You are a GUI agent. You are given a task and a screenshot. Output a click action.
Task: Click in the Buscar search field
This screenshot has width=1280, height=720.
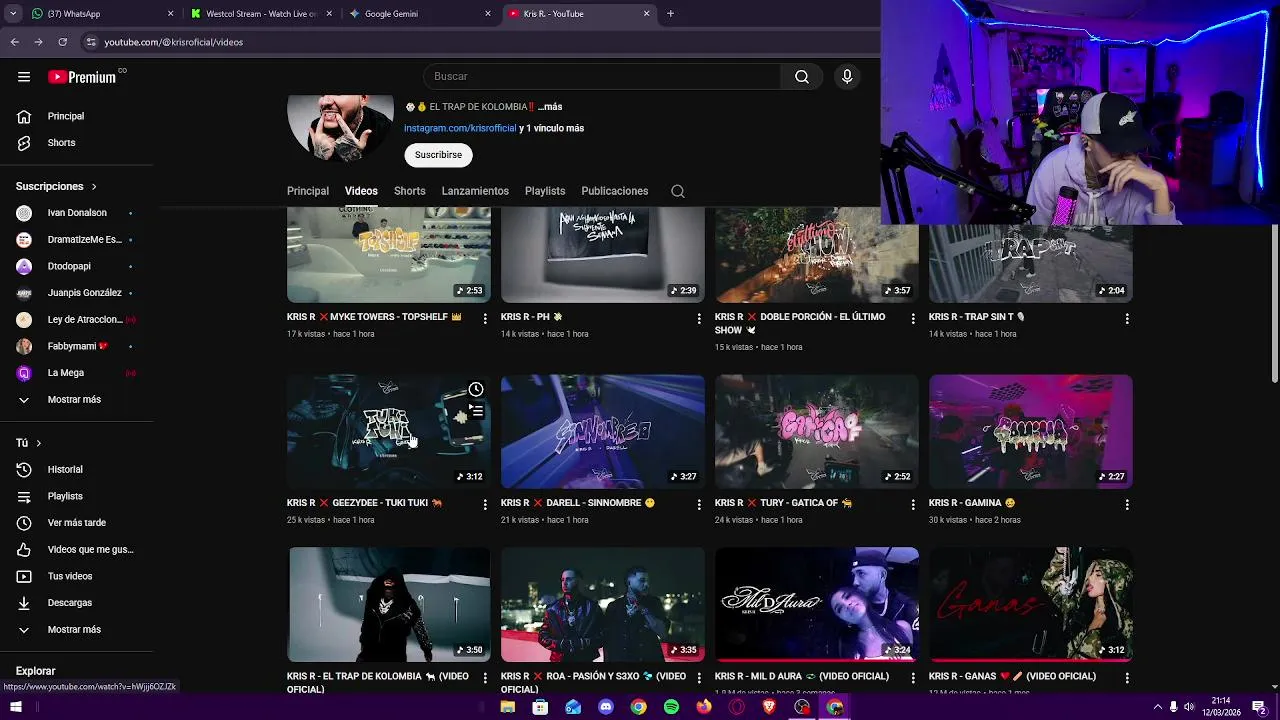coord(602,77)
